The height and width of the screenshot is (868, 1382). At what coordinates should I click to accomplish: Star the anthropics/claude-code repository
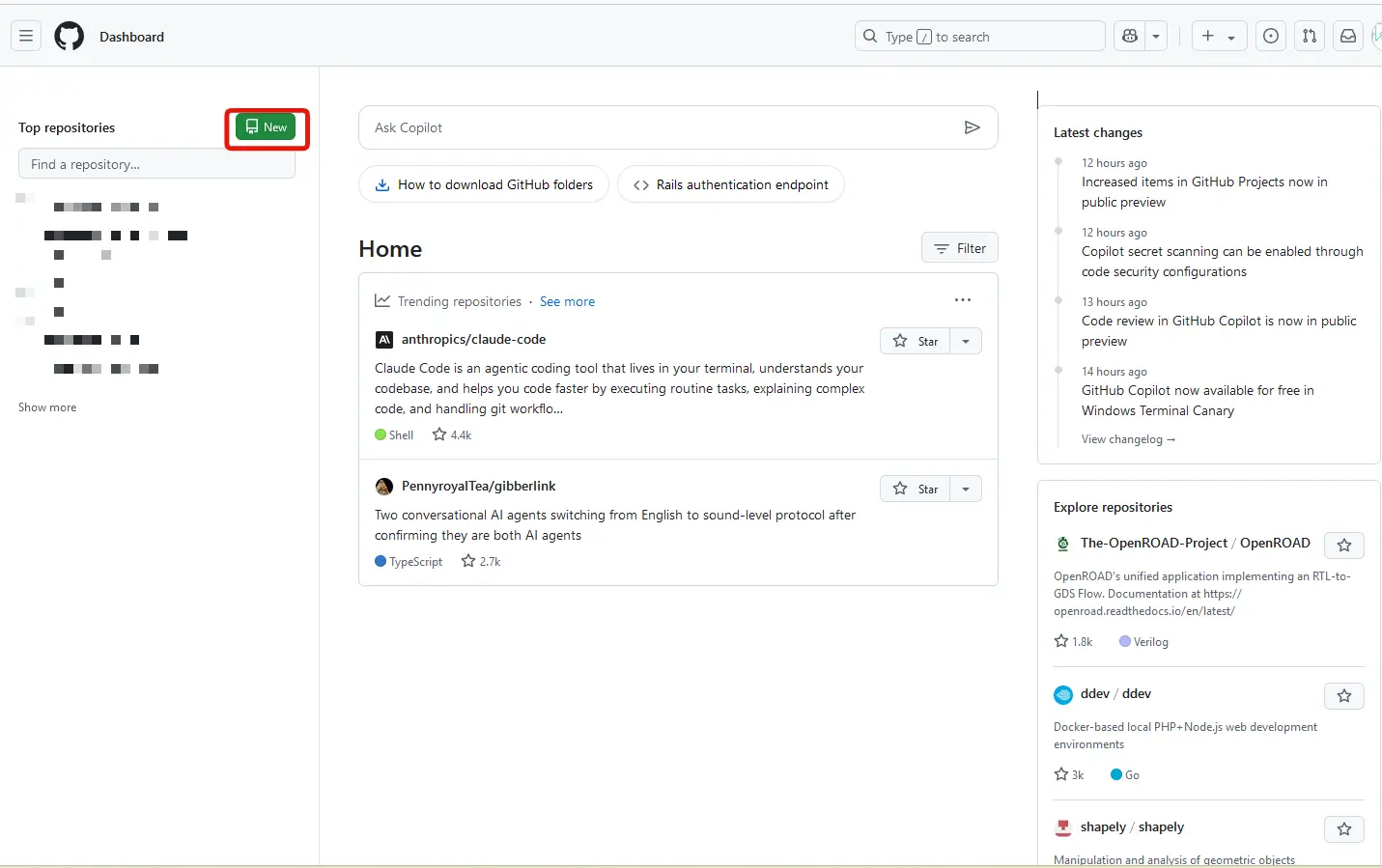coord(916,341)
